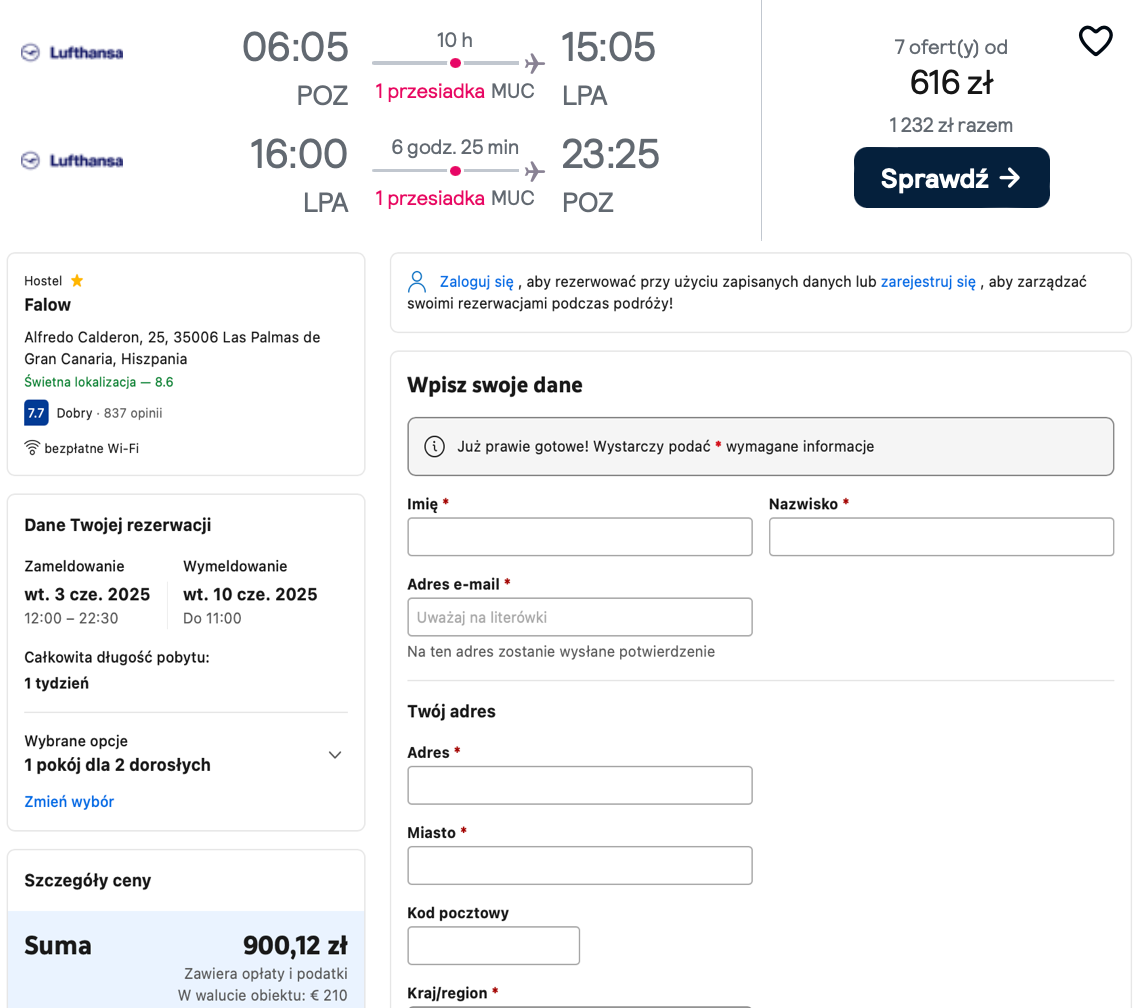Expand Wybrane opcje with the chevron
The image size is (1139, 1008).
(x=335, y=755)
